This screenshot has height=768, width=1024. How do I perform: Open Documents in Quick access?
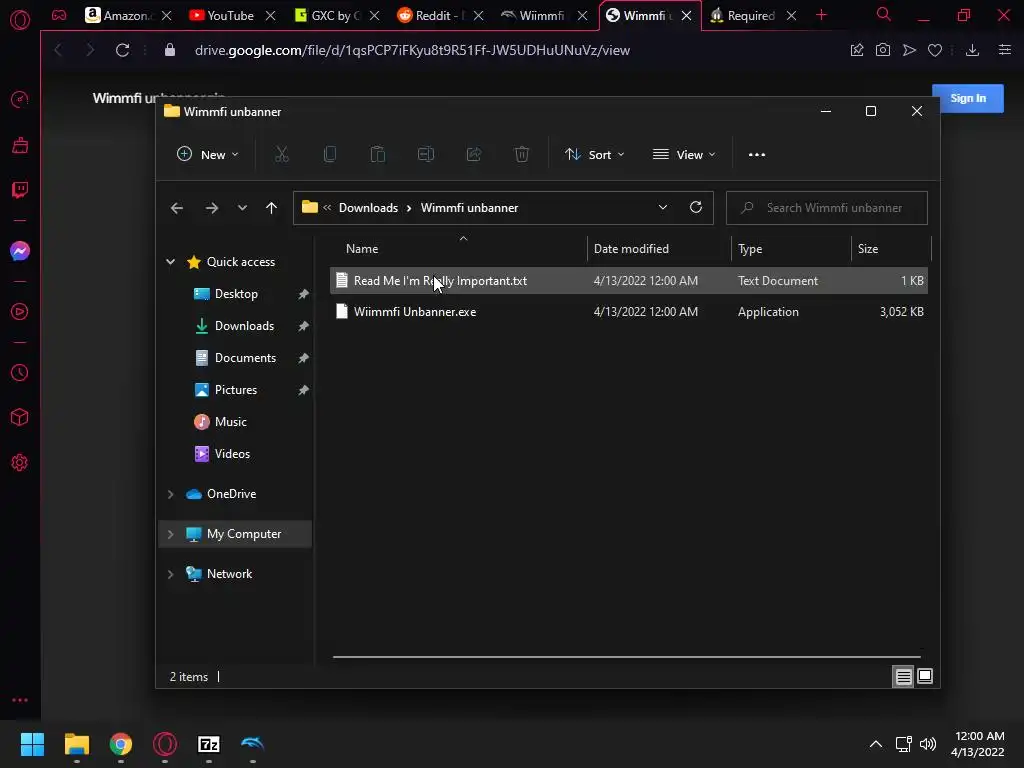tap(245, 358)
